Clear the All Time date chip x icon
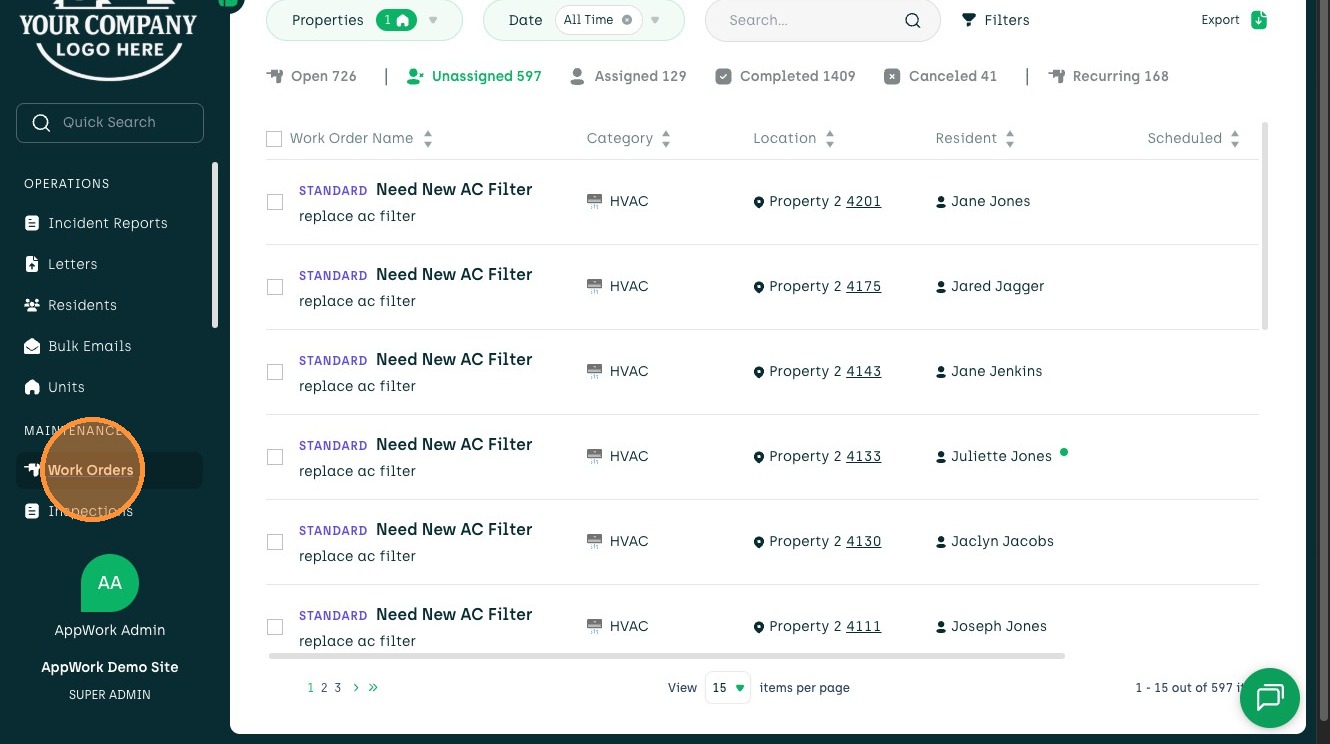Image resolution: width=1330 pixels, height=744 pixels. [x=627, y=20]
